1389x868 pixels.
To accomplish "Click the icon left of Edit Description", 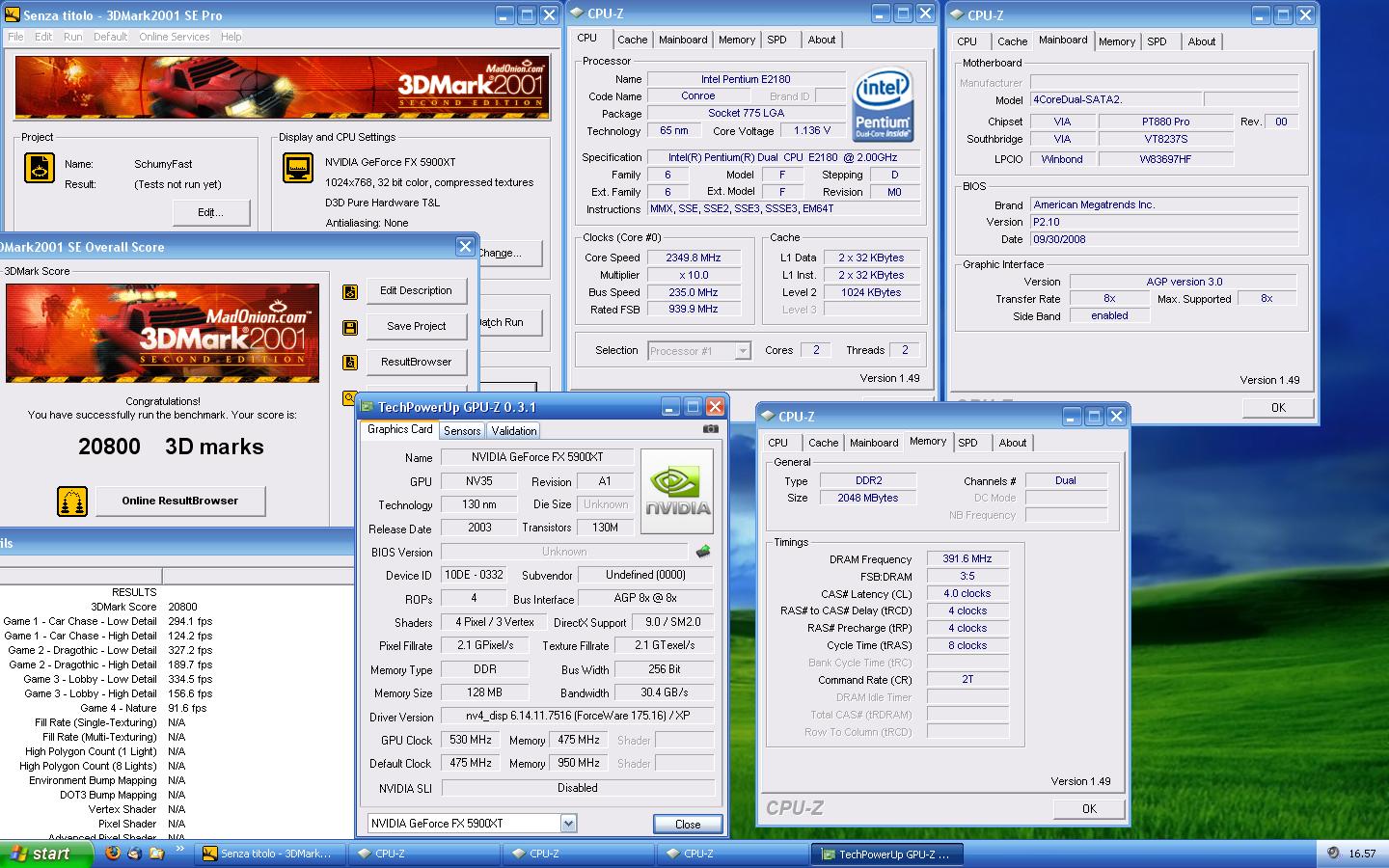I will coord(350,291).
